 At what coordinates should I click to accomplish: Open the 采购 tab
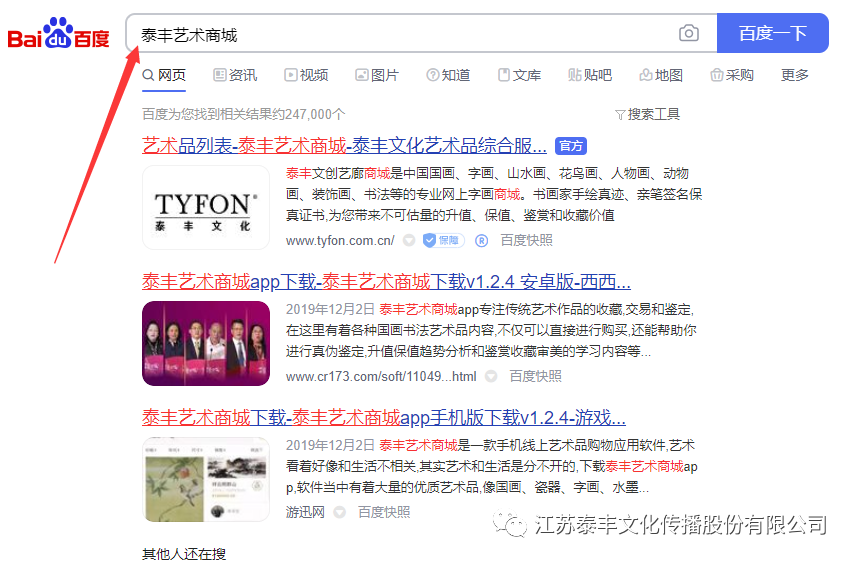tap(732, 75)
